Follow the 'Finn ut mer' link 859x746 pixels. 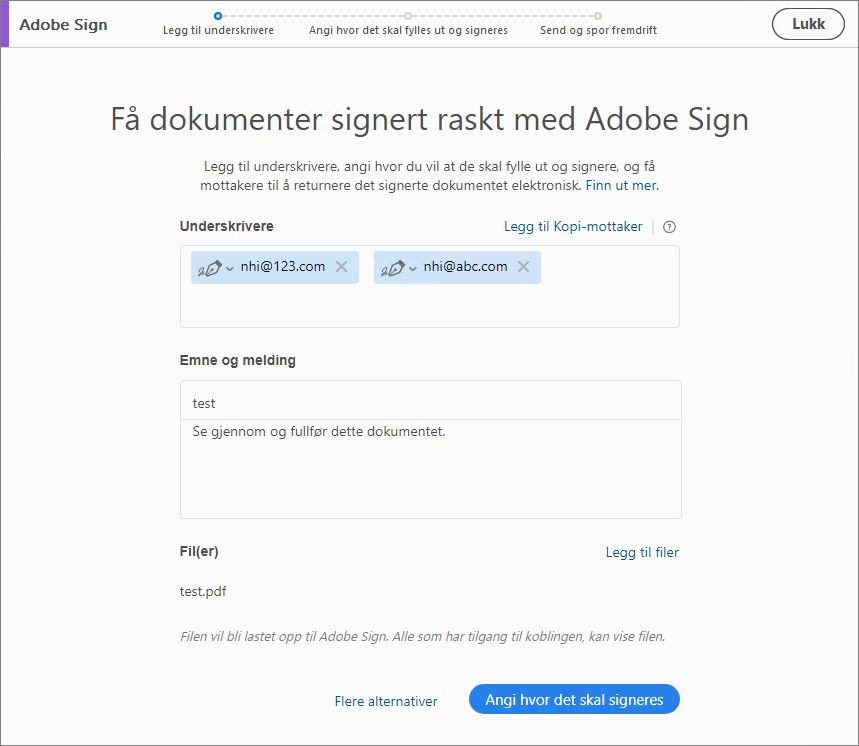pos(622,185)
